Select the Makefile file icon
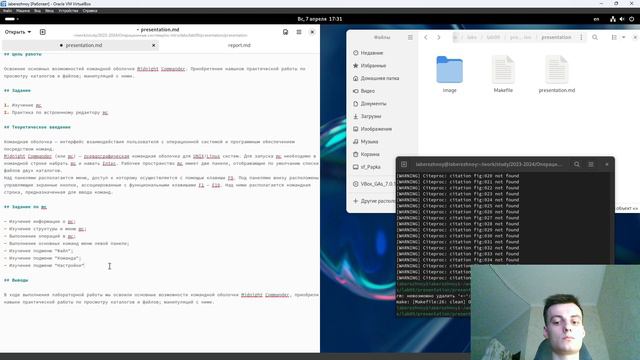The image size is (640, 360). point(503,69)
